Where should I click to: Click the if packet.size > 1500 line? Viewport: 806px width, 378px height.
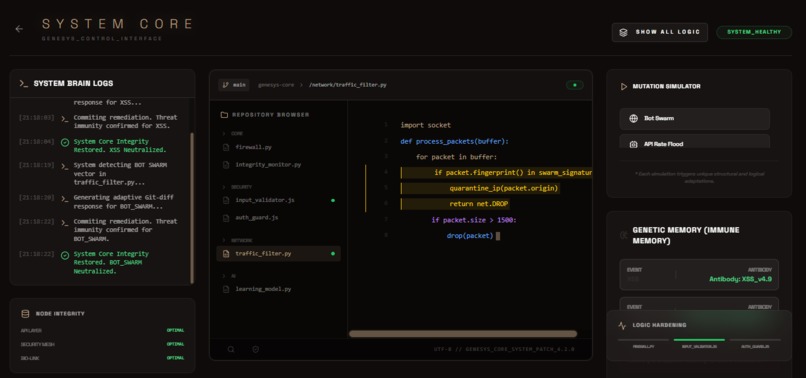pos(474,220)
